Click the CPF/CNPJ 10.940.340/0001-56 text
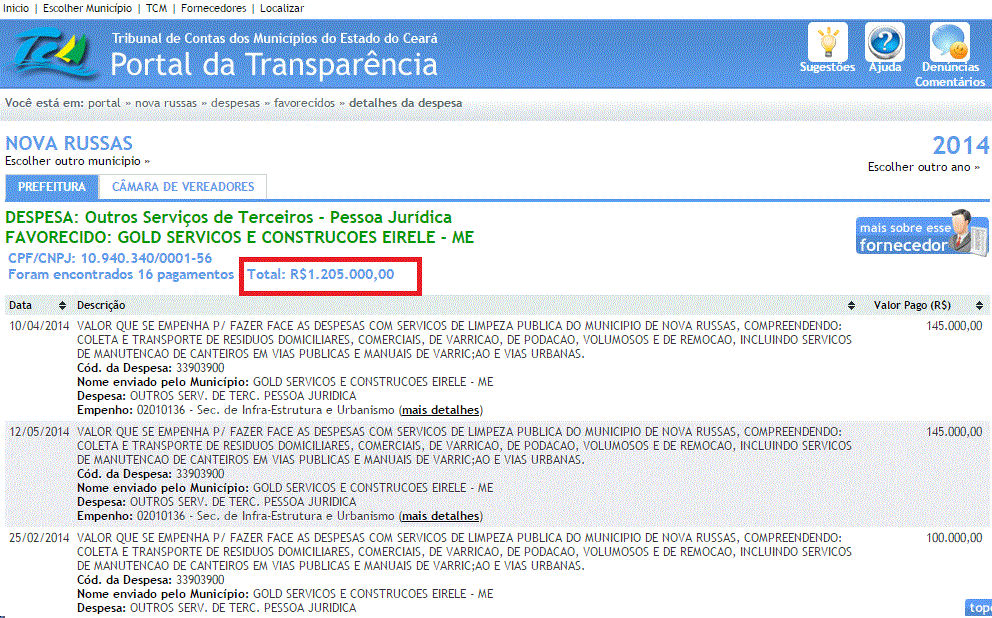This screenshot has width=992, height=618. click(x=110, y=258)
